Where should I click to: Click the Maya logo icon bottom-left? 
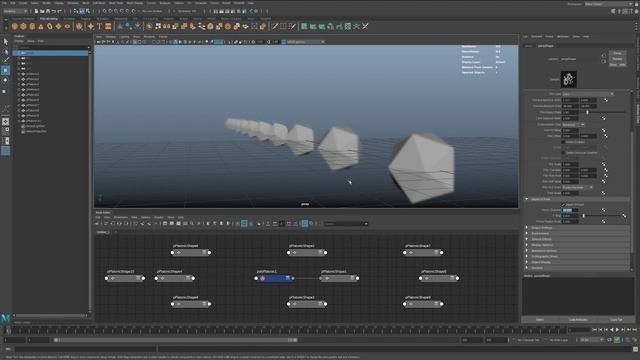(5, 318)
